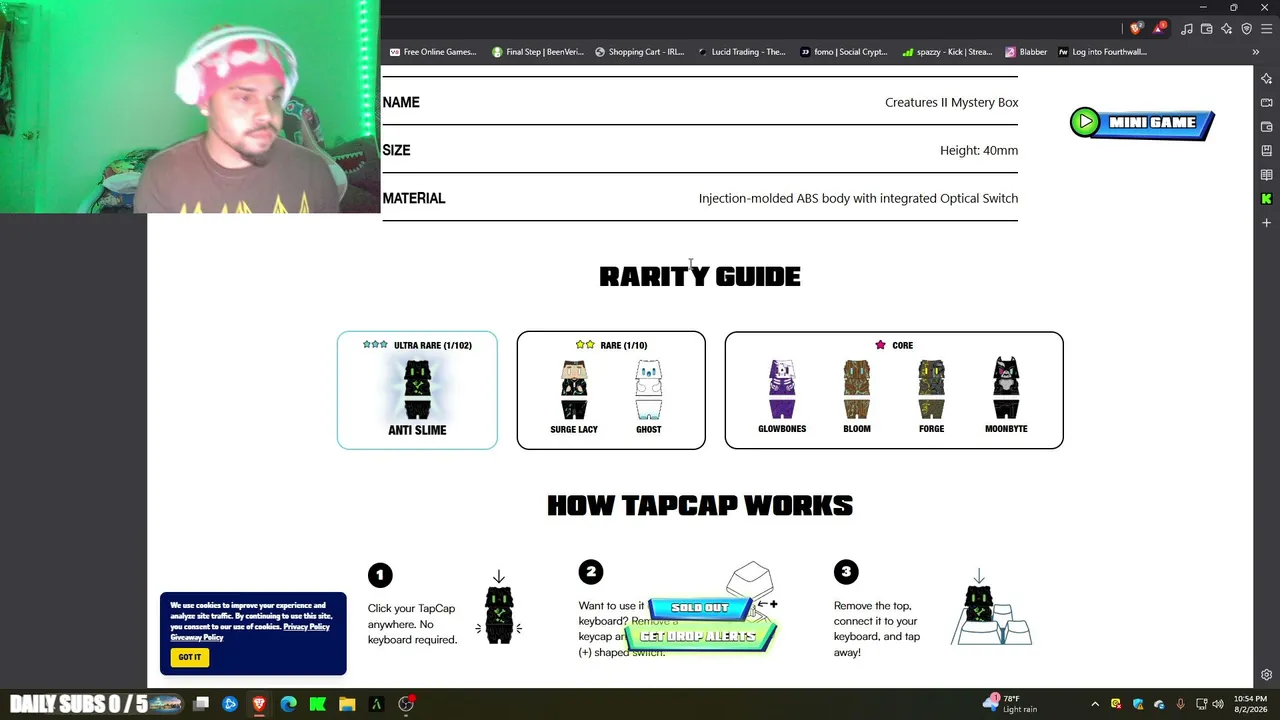Click the Sold Out button

click(x=700, y=608)
